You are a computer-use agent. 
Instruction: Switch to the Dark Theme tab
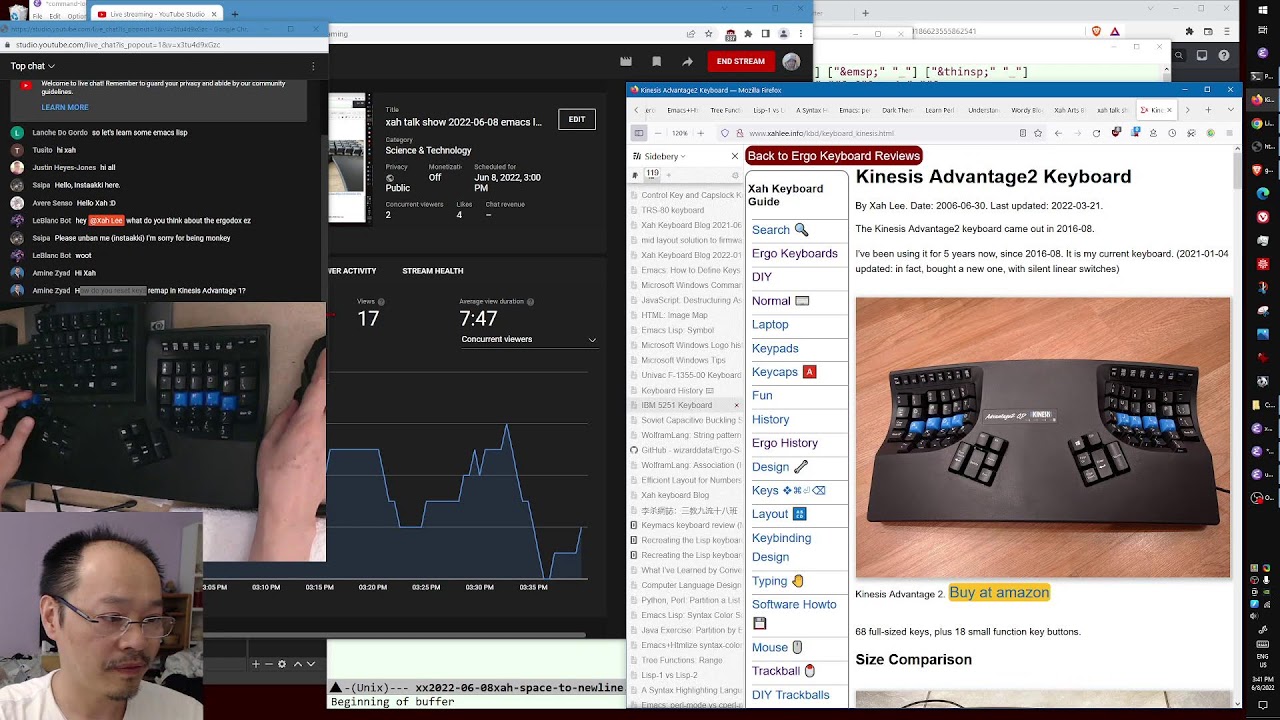(x=896, y=110)
